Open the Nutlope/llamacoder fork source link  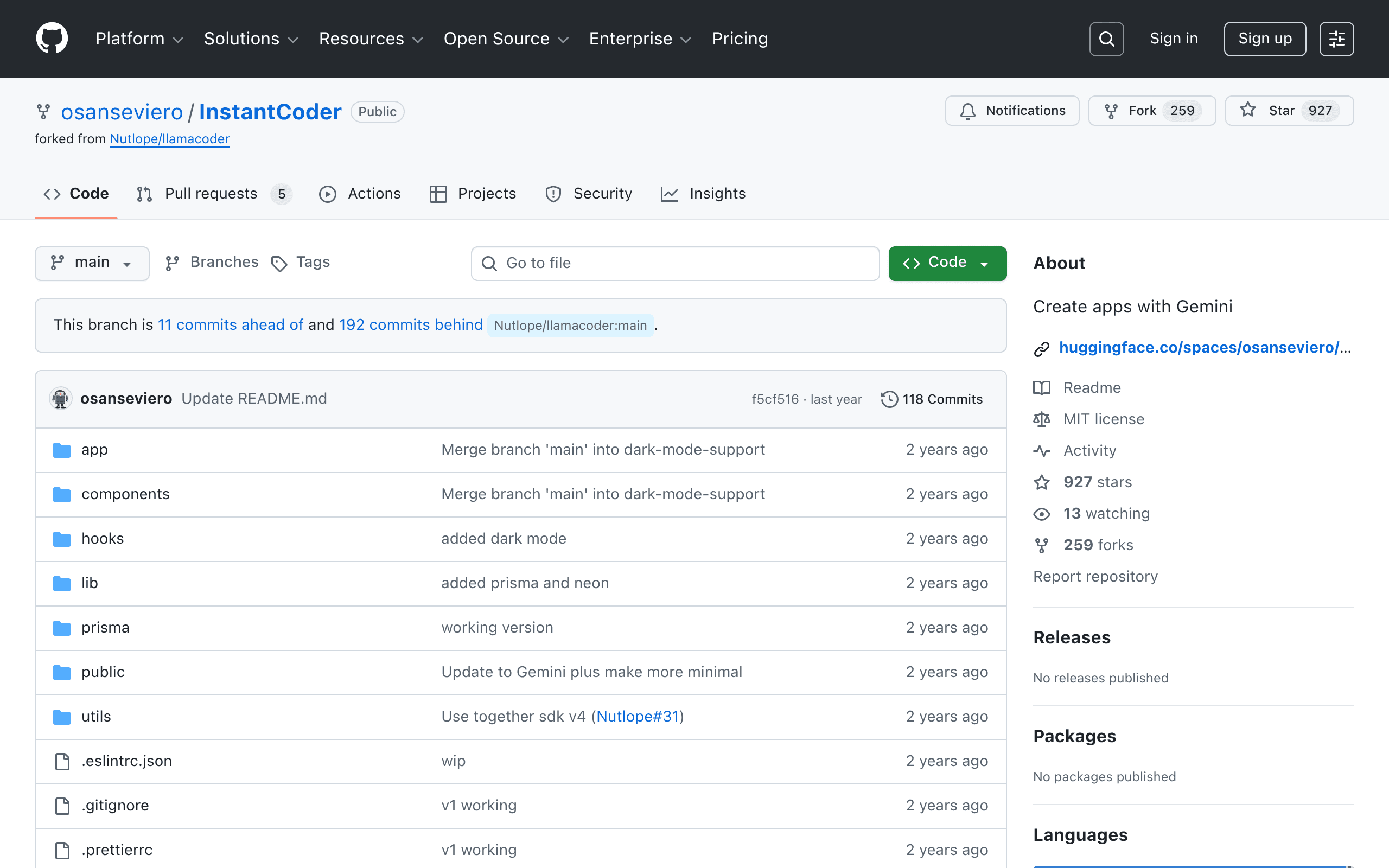(x=169, y=139)
